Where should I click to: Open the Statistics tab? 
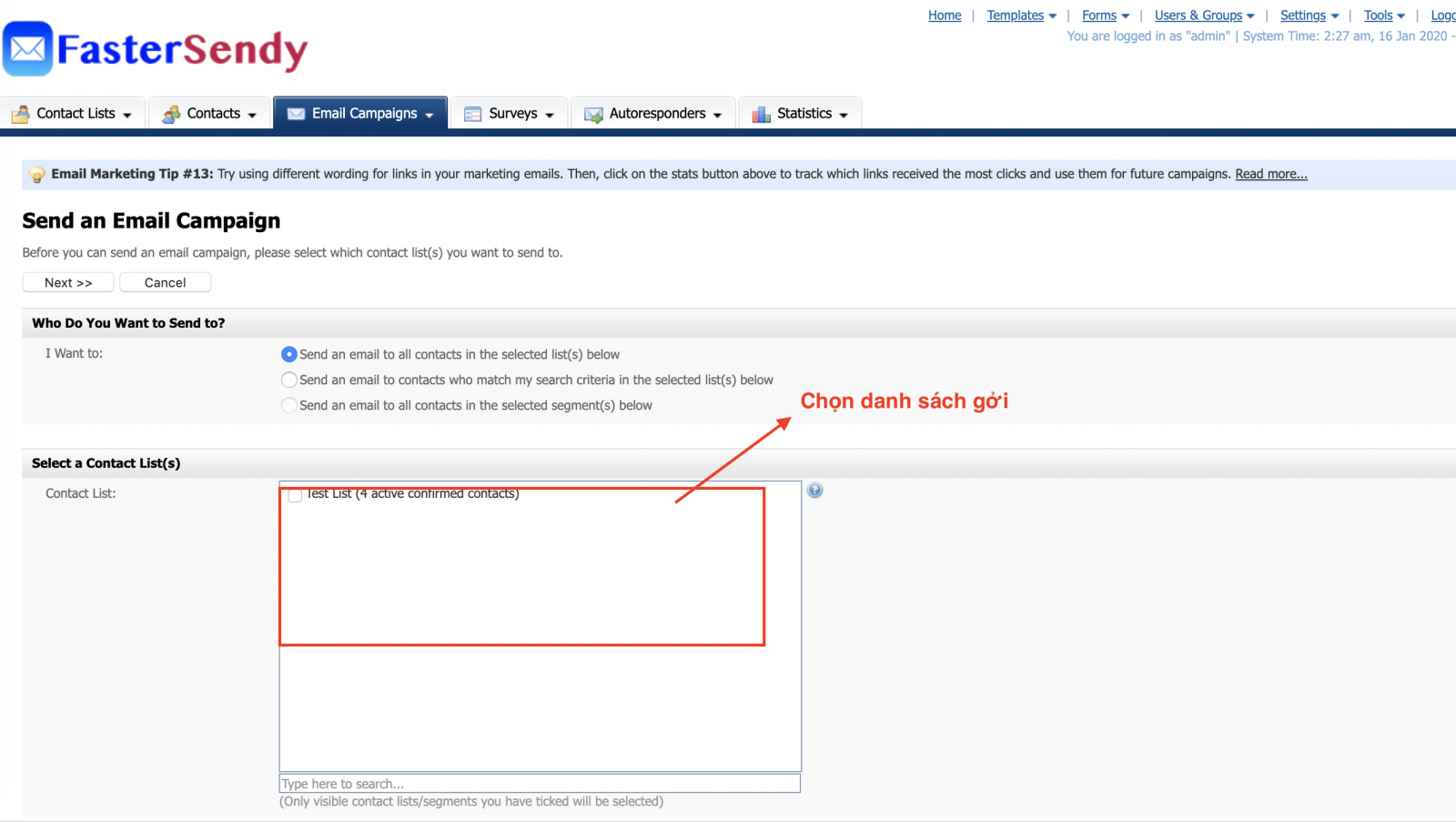tap(800, 114)
